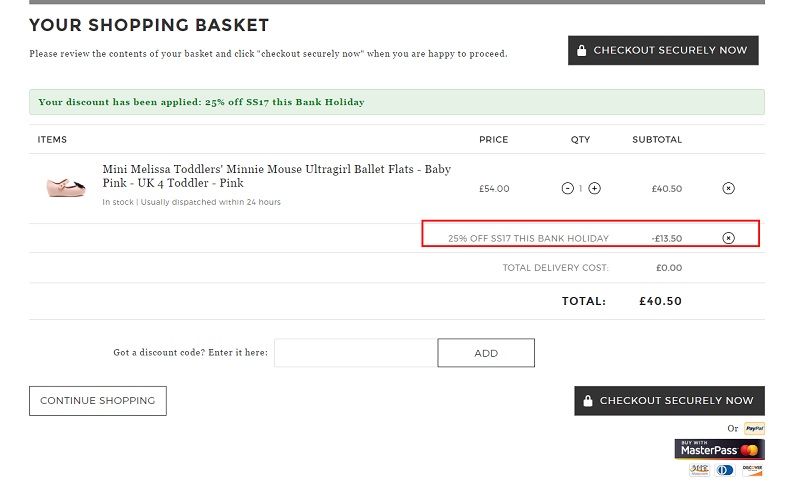Open the Mini Melissa Minnie Mouse product link
The width and height of the screenshot is (800, 488).
277,176
